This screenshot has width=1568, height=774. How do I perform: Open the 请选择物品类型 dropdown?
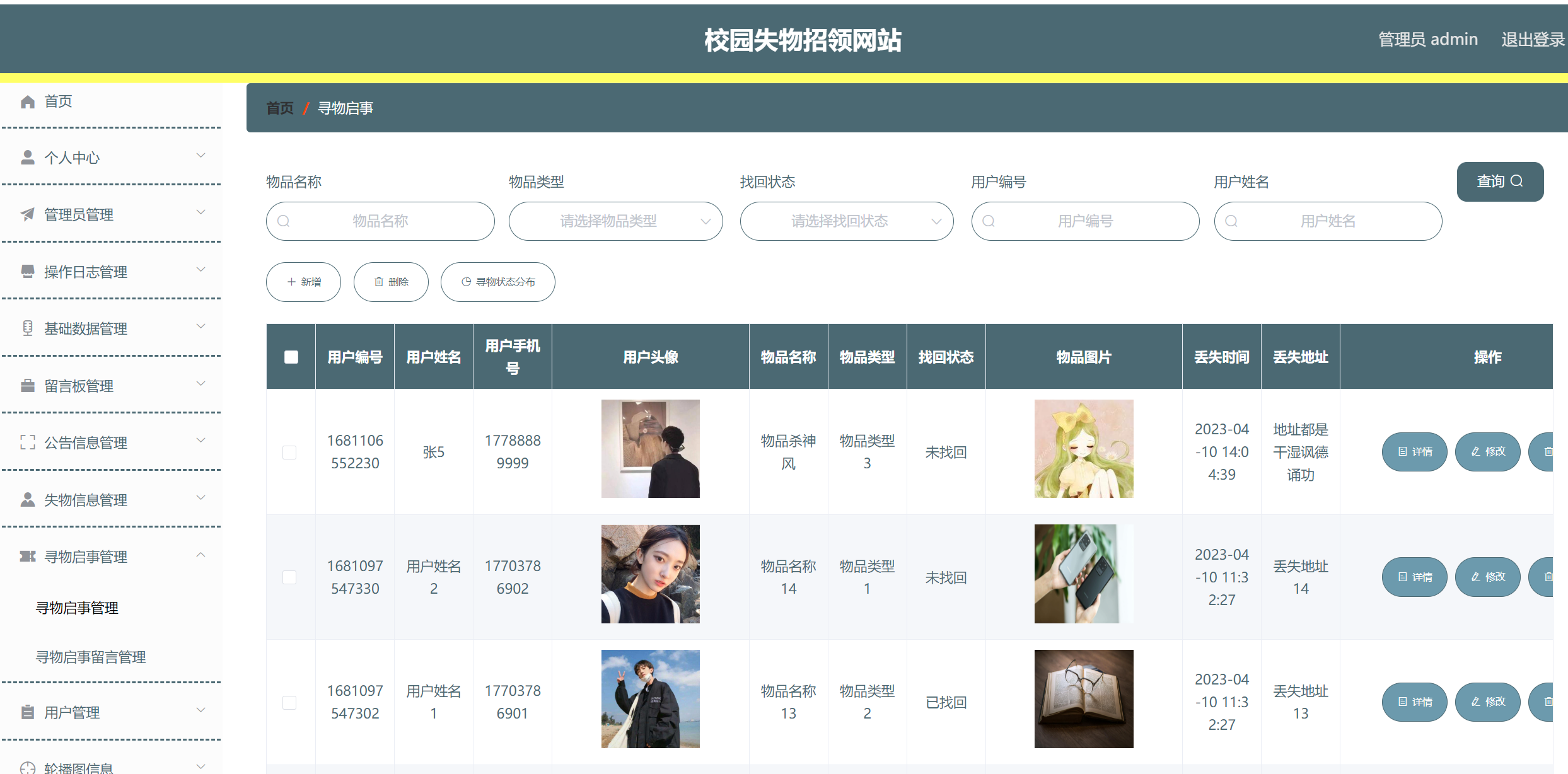(615, 221)
